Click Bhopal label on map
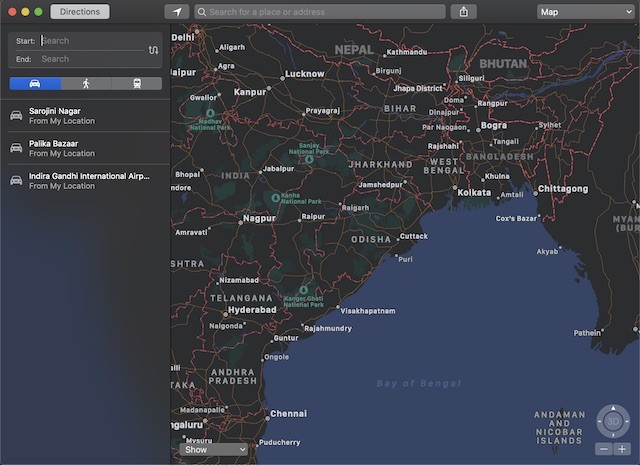Viewport: 640px width, 465px height. tap(188, 174)
